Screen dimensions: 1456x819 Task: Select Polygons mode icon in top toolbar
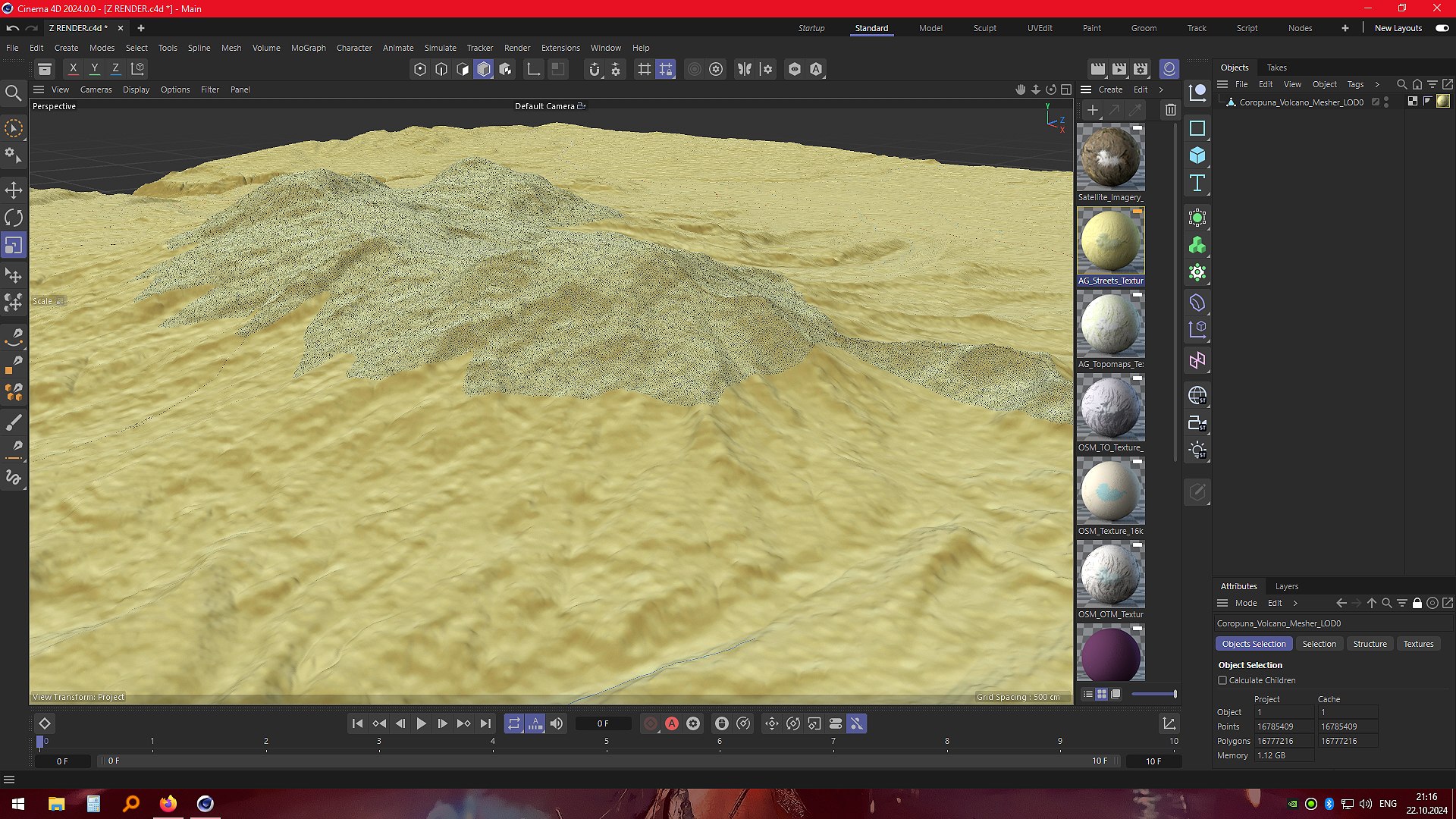point(463,69)
